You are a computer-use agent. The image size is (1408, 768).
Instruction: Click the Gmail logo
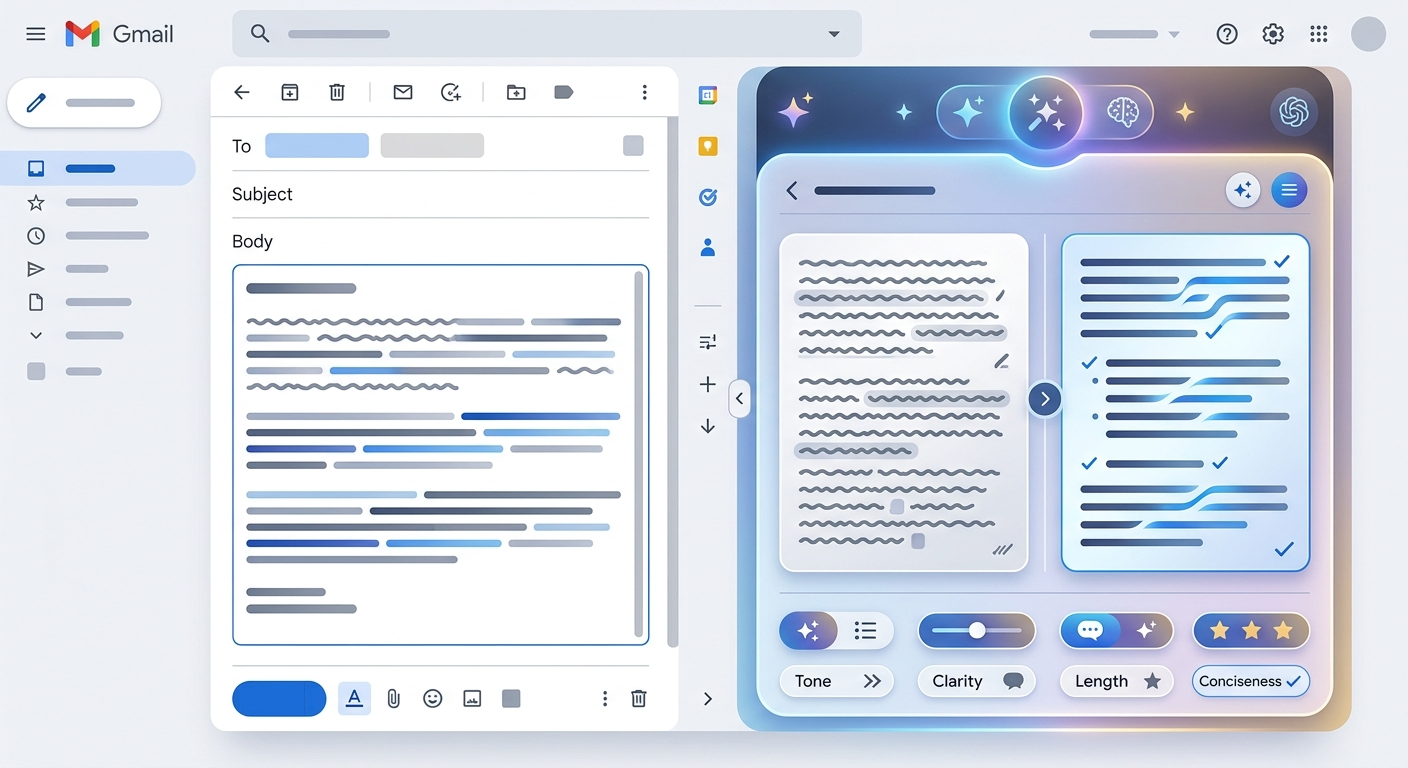point(120,34)
